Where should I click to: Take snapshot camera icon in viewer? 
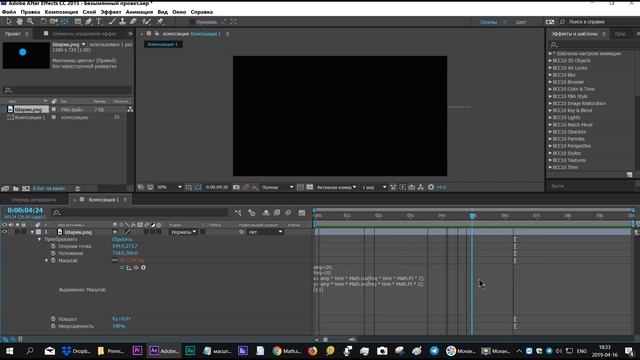pyautogui.click(x=236, y=187)
